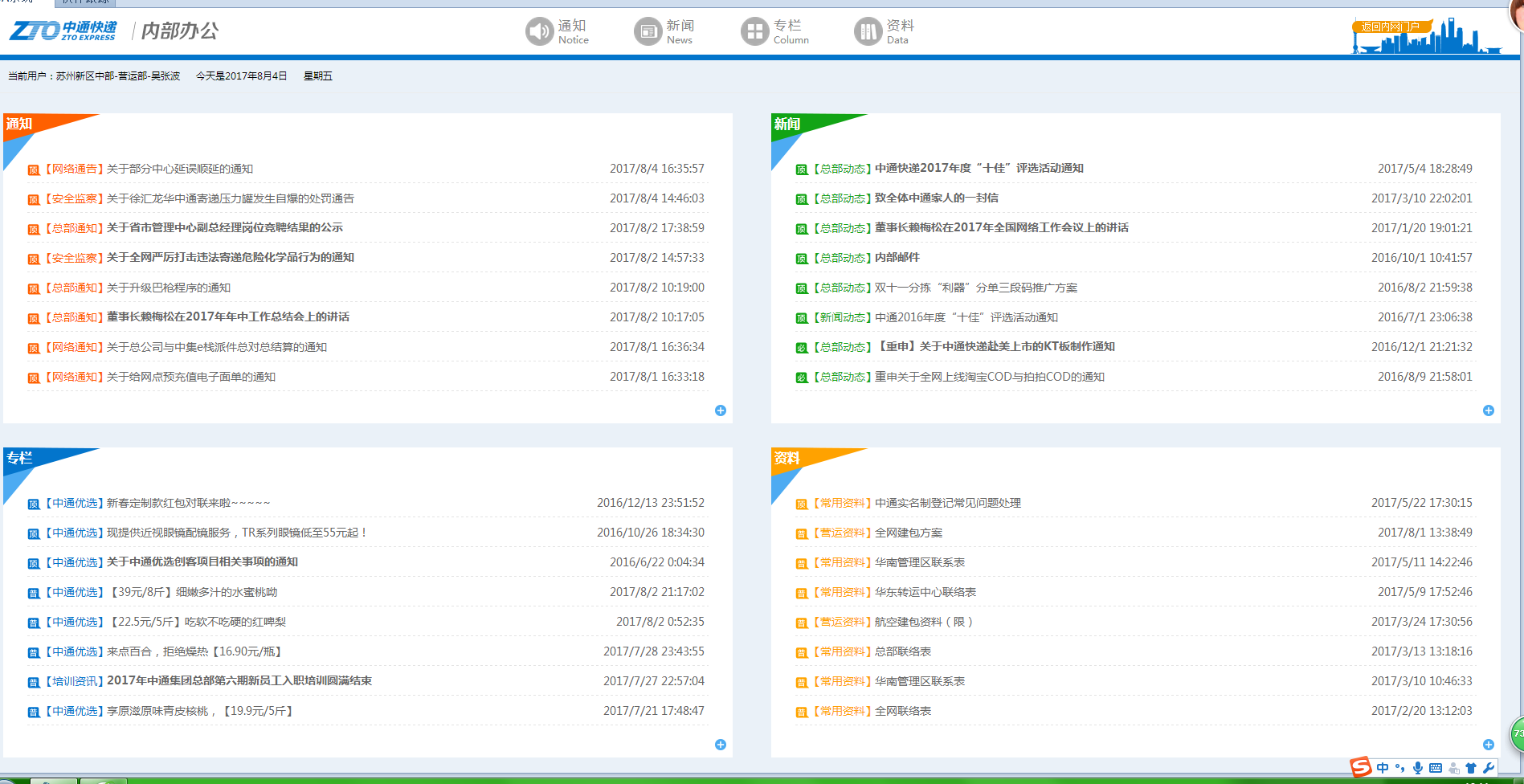The height and width of the screenshot is (784, 1524).
Task: Click the News newspaper icon
Action: point(648,32)
